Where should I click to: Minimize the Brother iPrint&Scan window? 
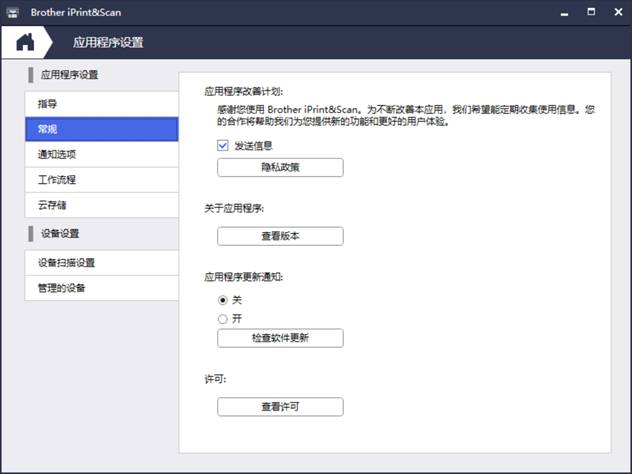(563, 11)
